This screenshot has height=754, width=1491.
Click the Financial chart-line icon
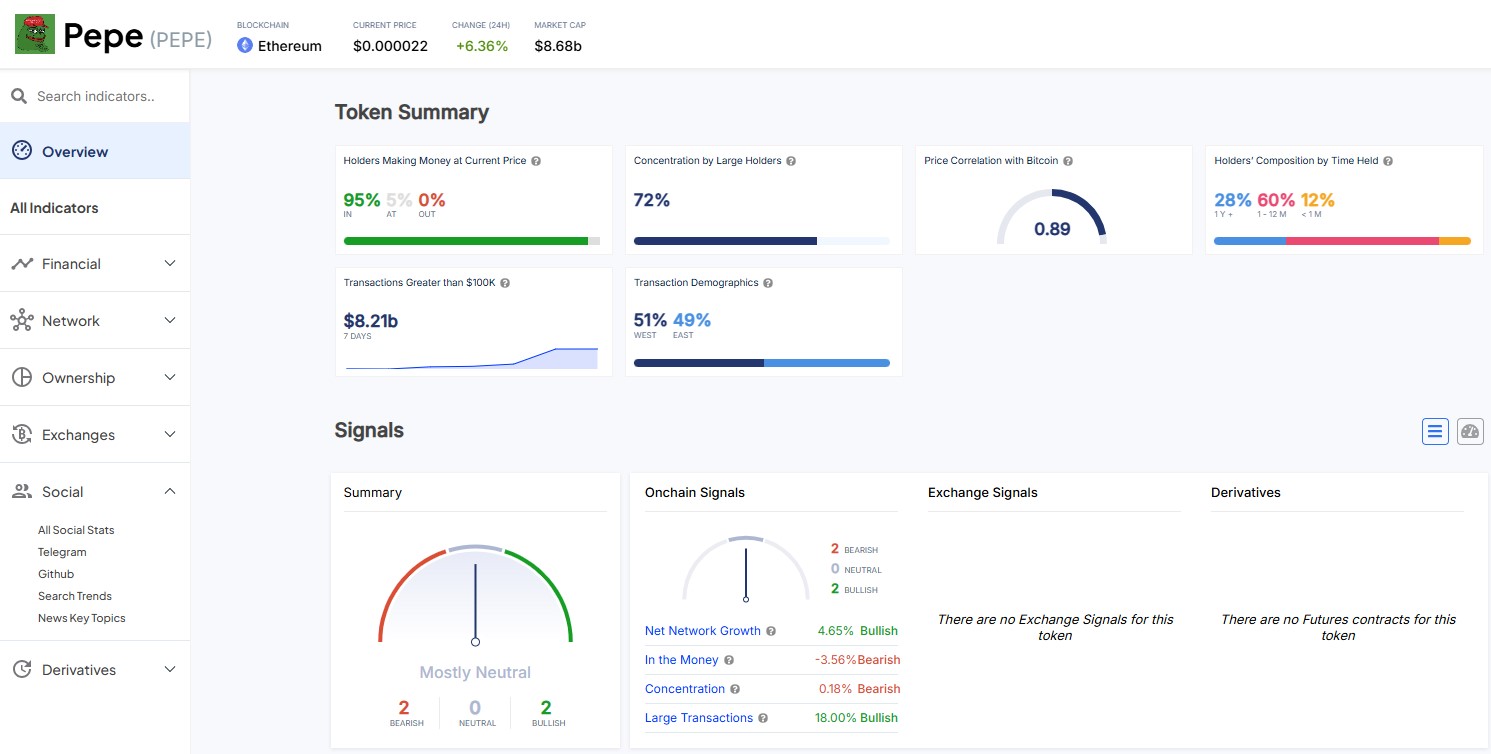point(22,264)
